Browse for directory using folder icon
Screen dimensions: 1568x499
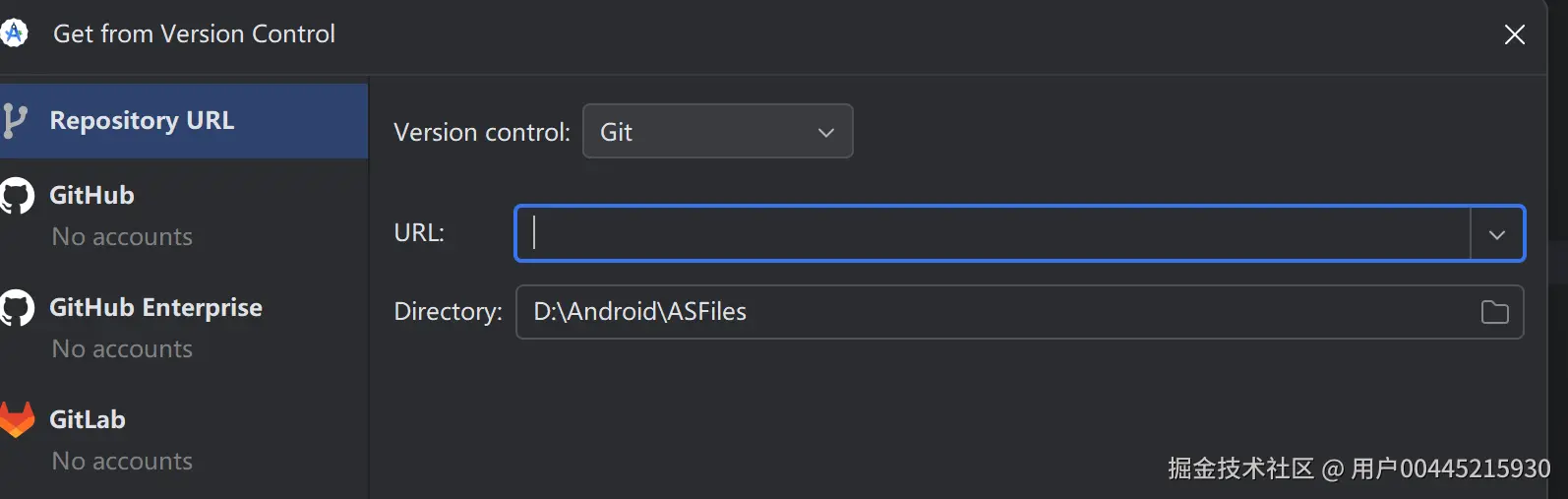1494,312
